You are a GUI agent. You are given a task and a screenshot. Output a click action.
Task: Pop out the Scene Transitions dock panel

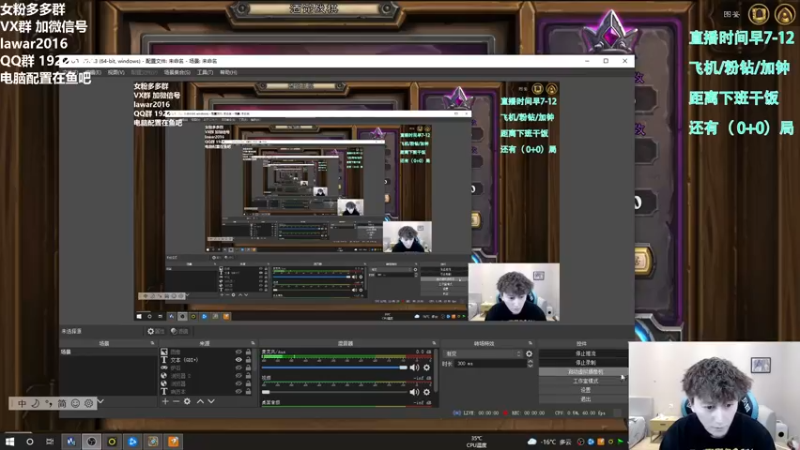pyautogui.click(x=530, y=343)
